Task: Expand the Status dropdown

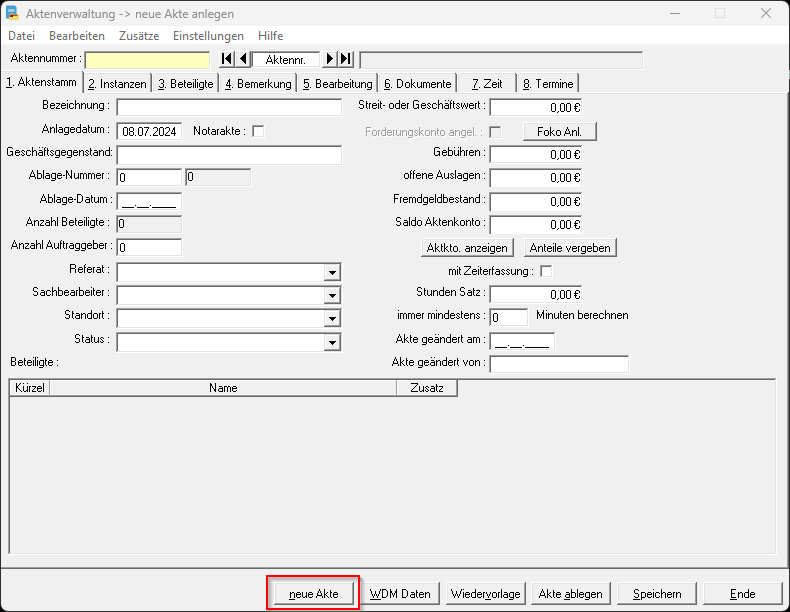Action: pyautogui.click(x=332, y=343)
